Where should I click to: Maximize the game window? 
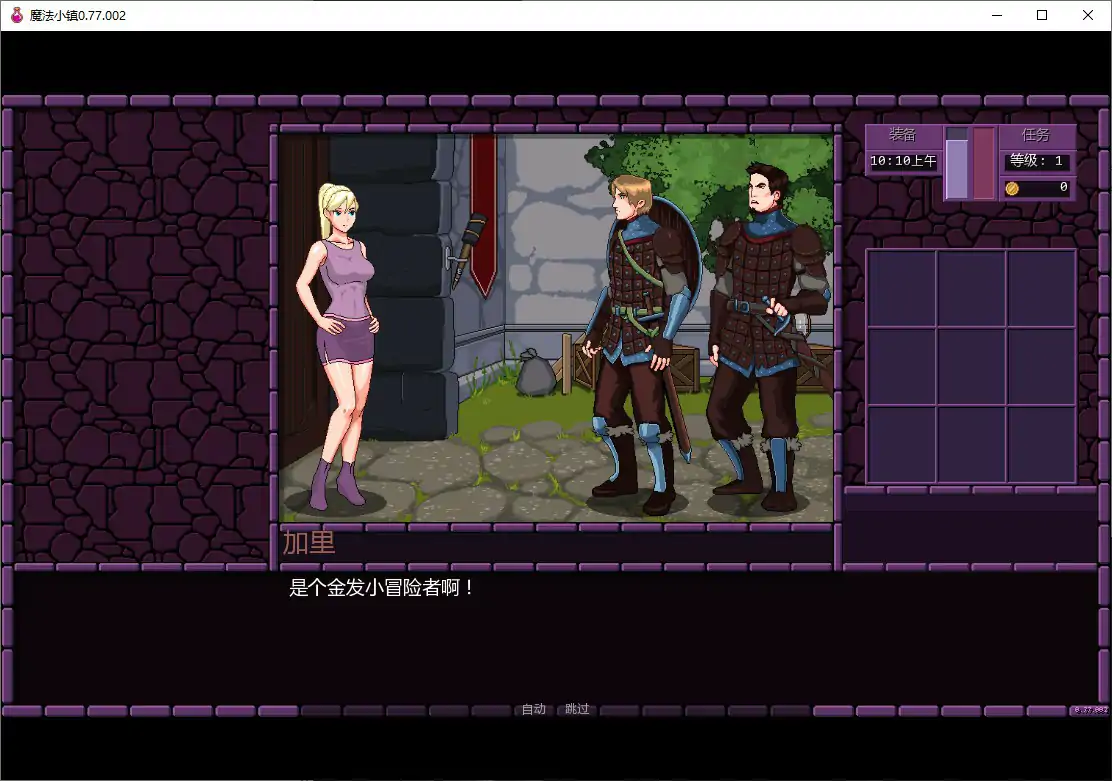[1042, 15]
